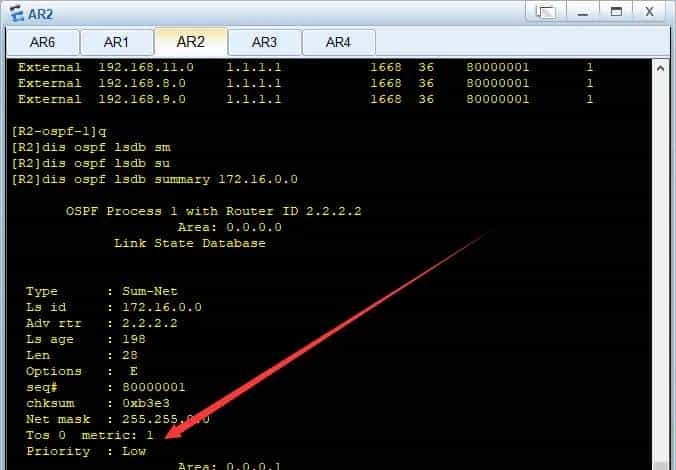
Task: Click the 'Priority : Low' line
Action: [x=86, y=451]
